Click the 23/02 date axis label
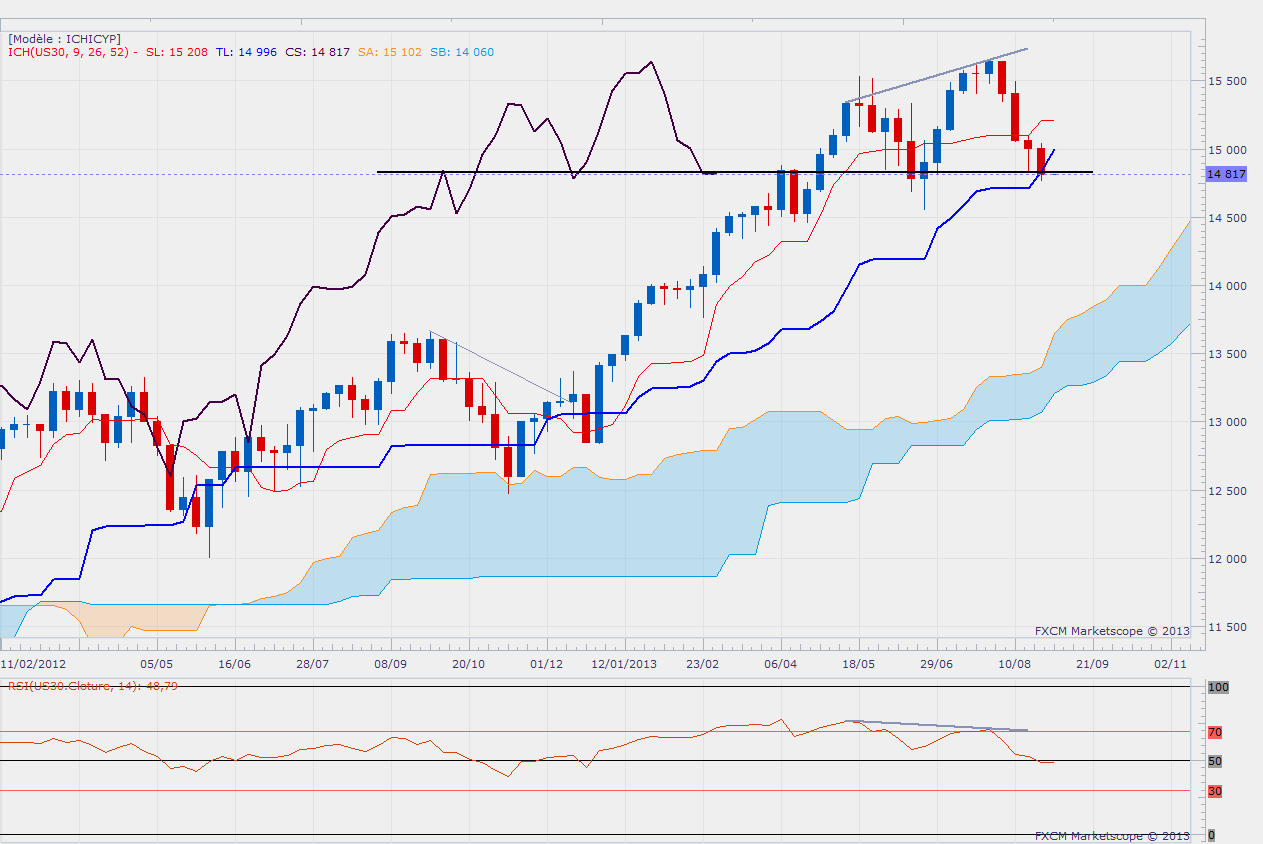The image size is (1263, 844). (x=703, y=663)
